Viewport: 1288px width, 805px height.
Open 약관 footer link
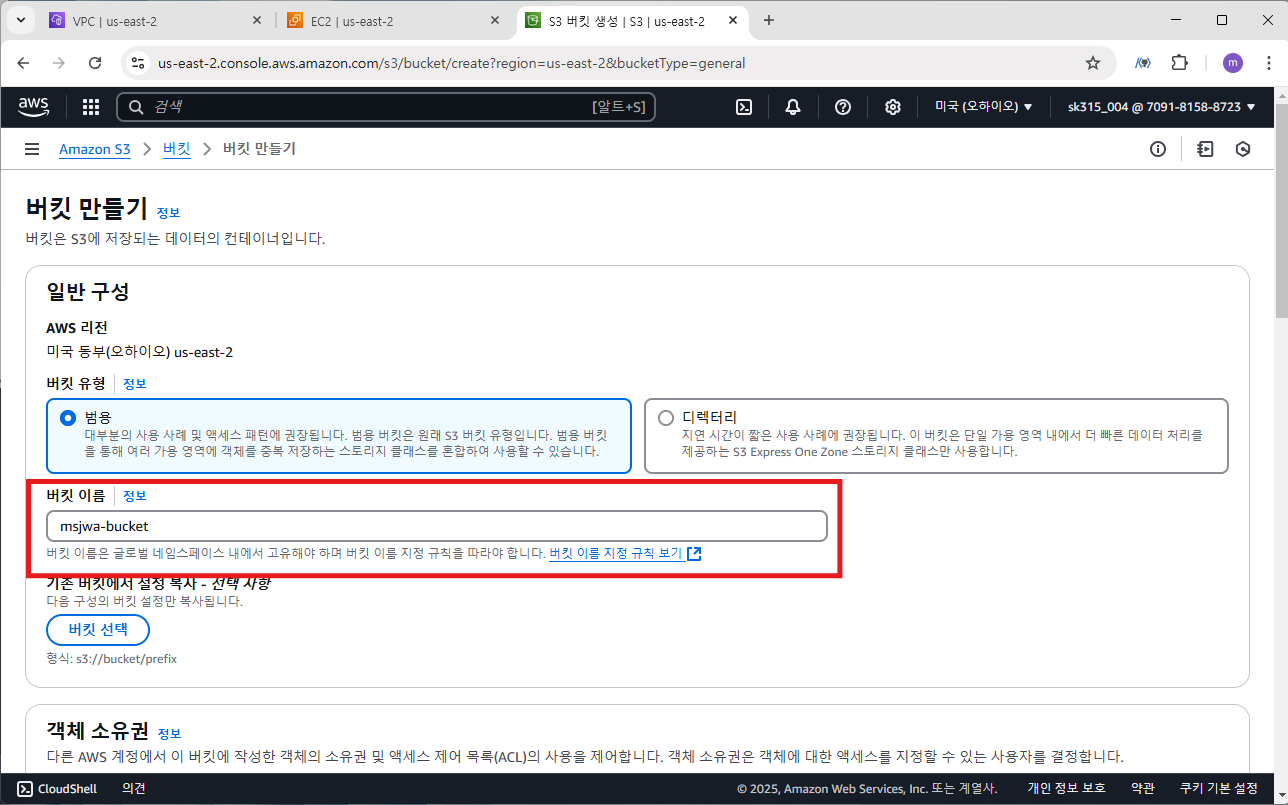coord(1143,789)
